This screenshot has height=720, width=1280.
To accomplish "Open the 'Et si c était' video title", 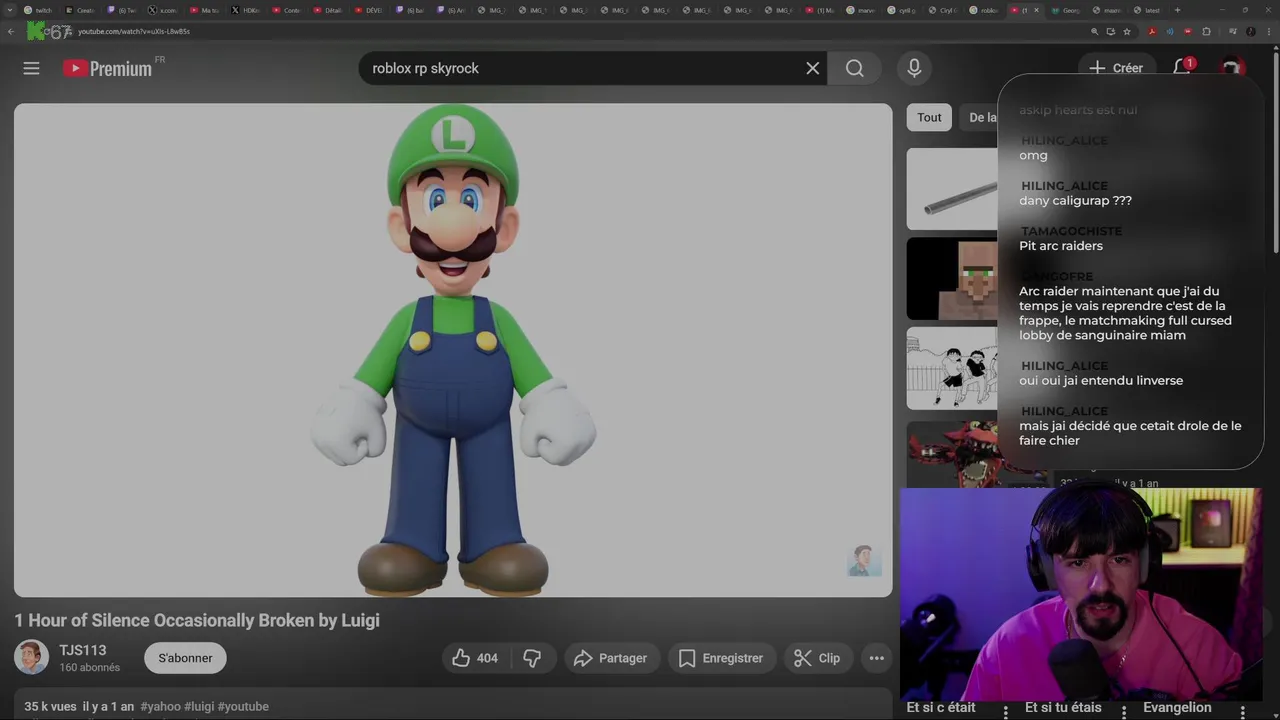I will 941,707.
